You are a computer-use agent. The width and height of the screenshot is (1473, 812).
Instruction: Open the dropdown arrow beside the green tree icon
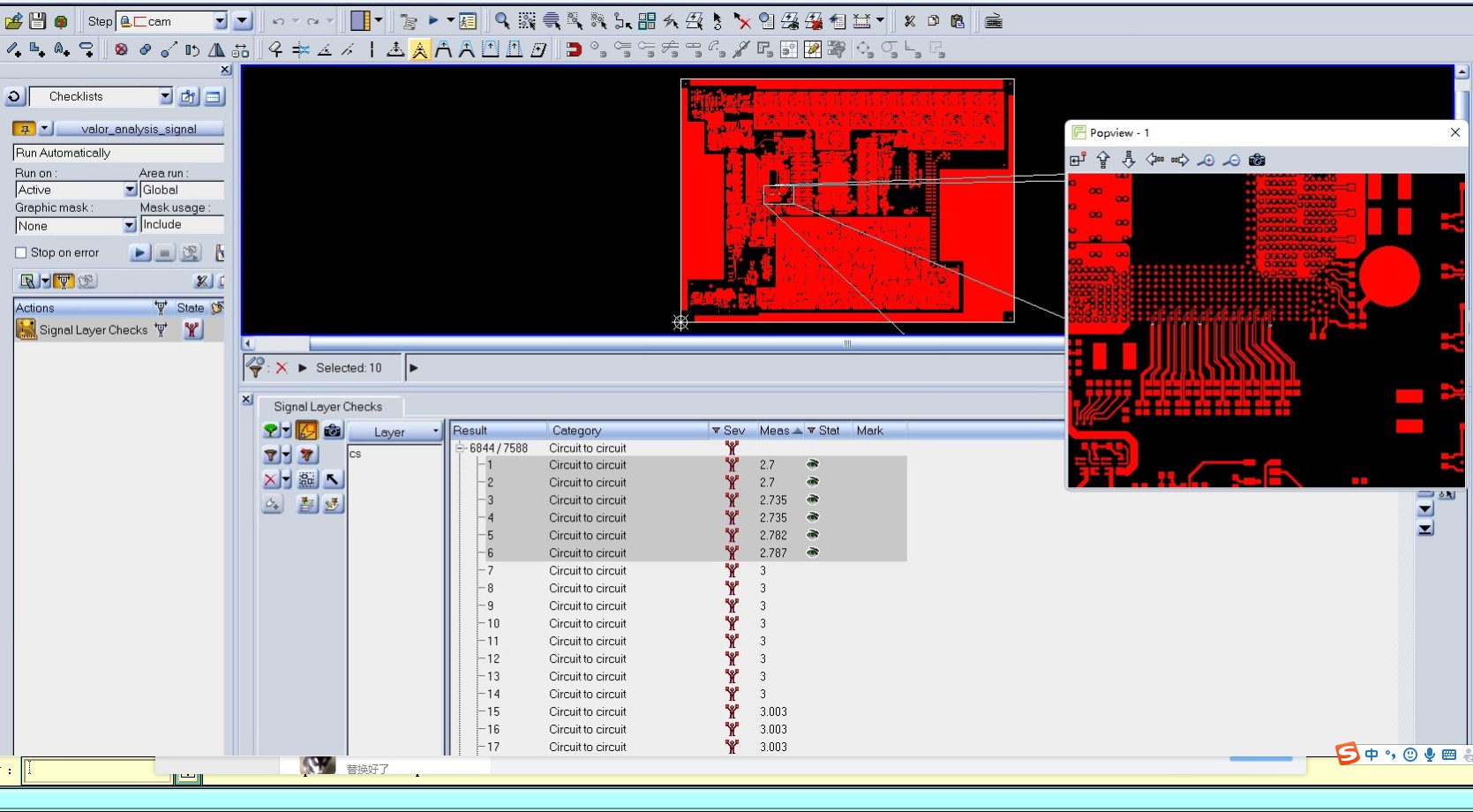pos(286,431)
